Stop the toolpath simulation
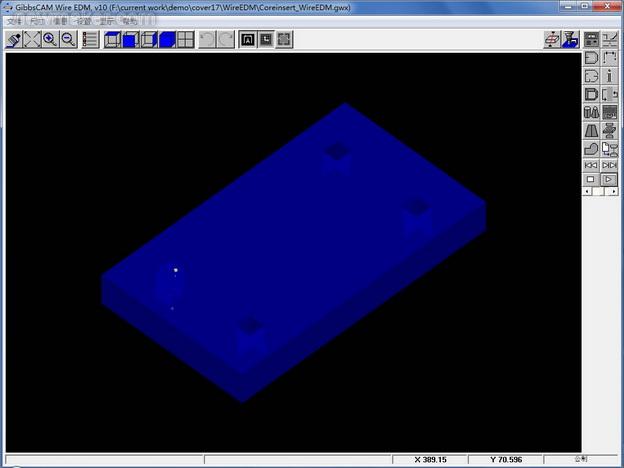624x468 pixels. coord(591,179)
